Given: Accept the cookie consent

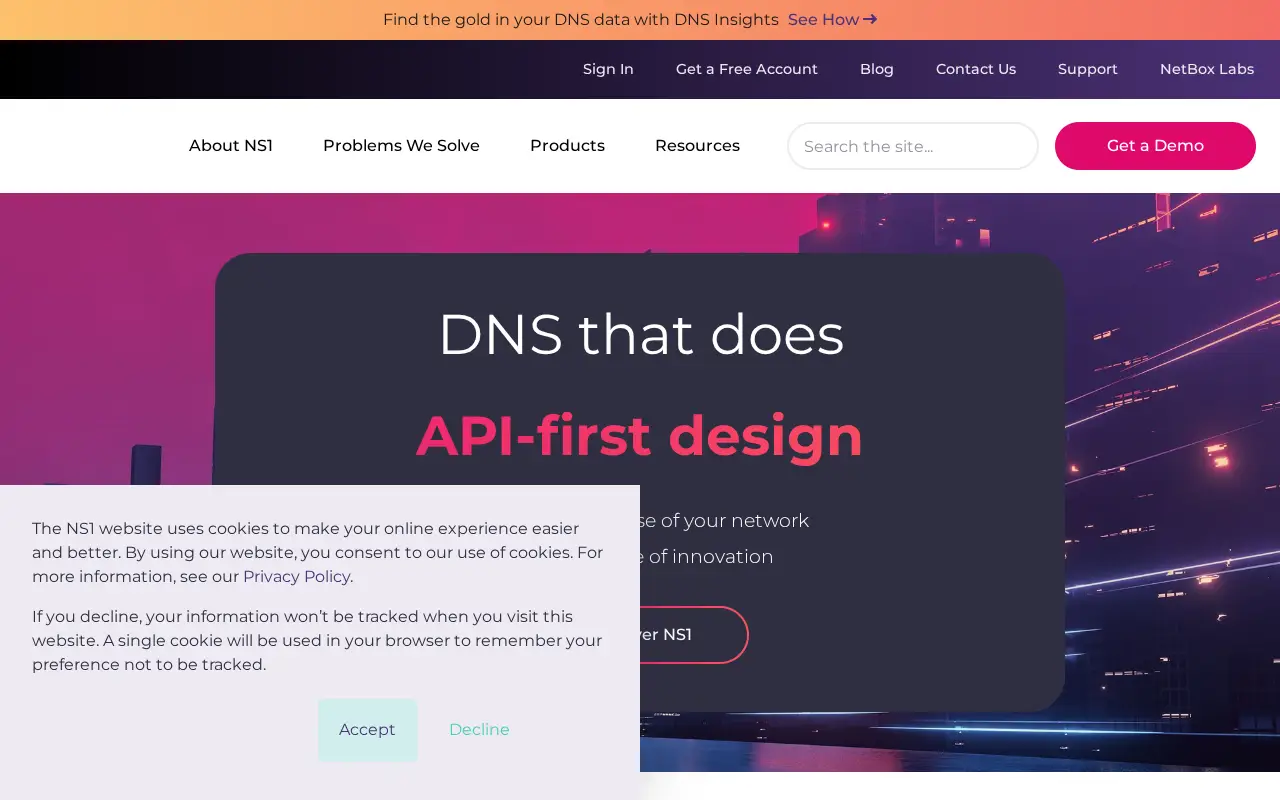Looking at the screenshot, I should [367, 730].
